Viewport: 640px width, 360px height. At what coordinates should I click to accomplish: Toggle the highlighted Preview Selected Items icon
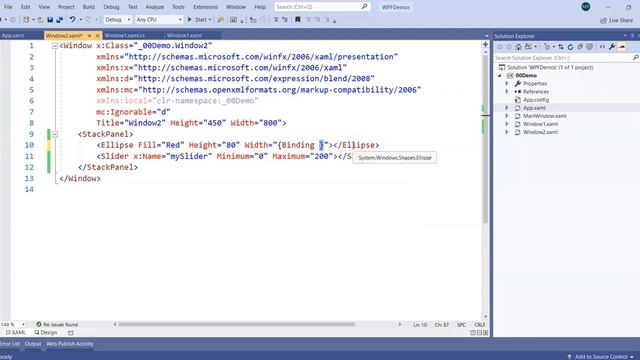(x=622, y=47)
